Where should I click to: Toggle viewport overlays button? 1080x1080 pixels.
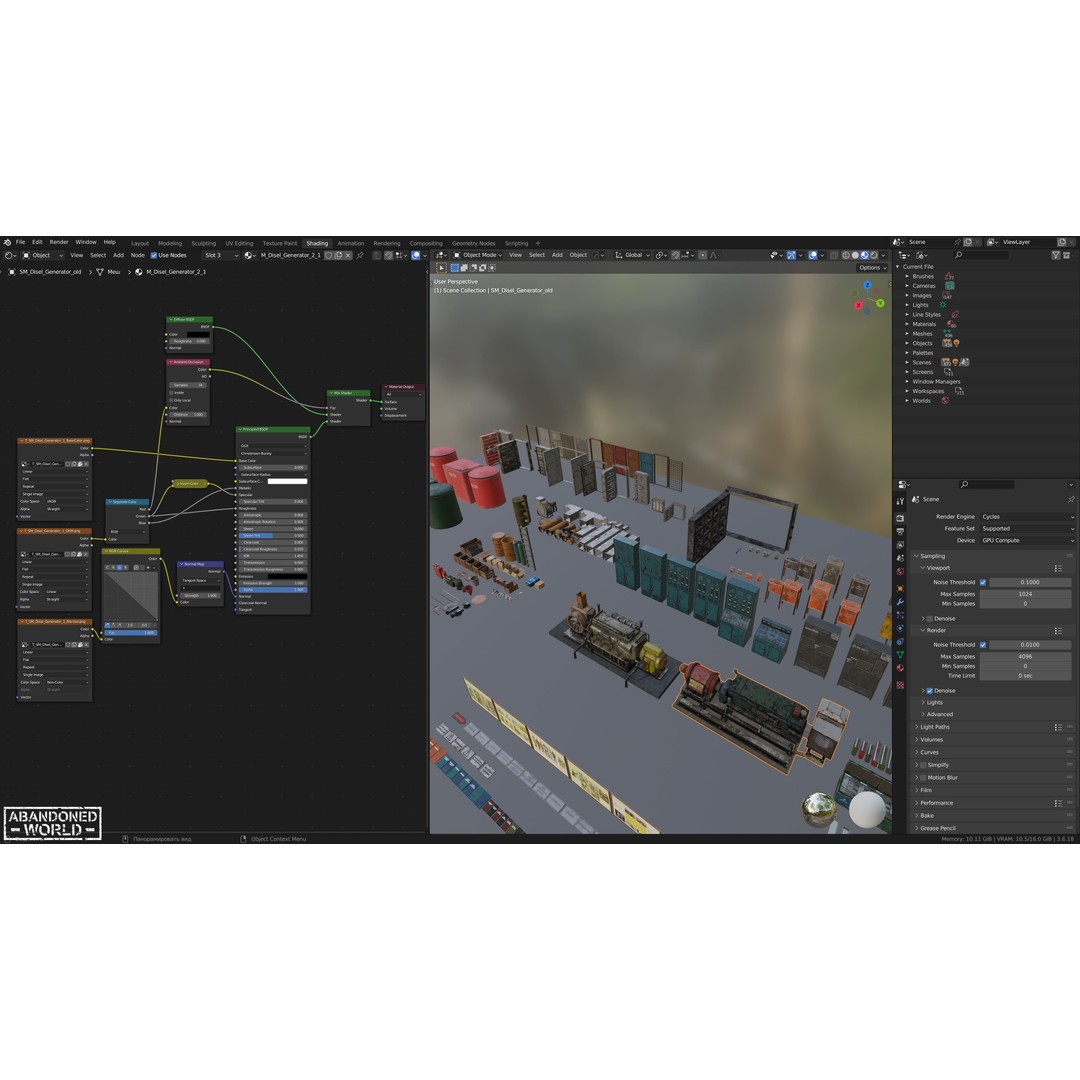tap(813, 255)
